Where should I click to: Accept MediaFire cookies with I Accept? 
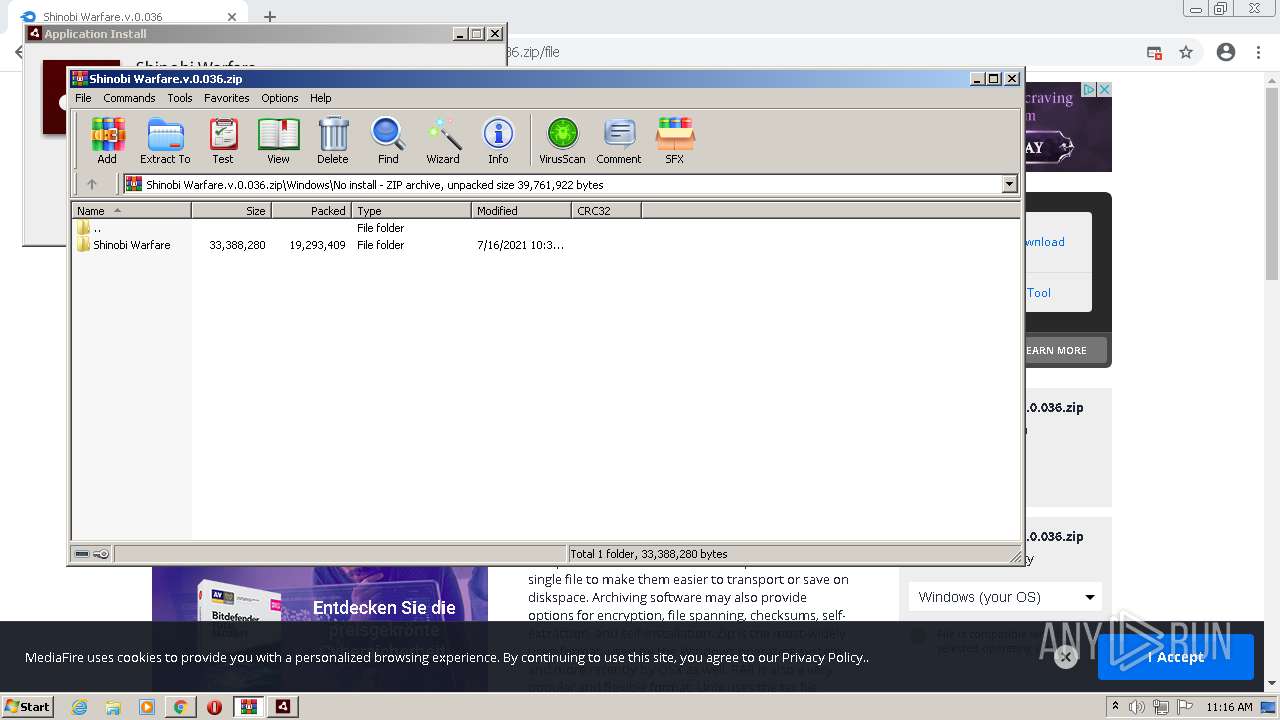(1176, 657)
